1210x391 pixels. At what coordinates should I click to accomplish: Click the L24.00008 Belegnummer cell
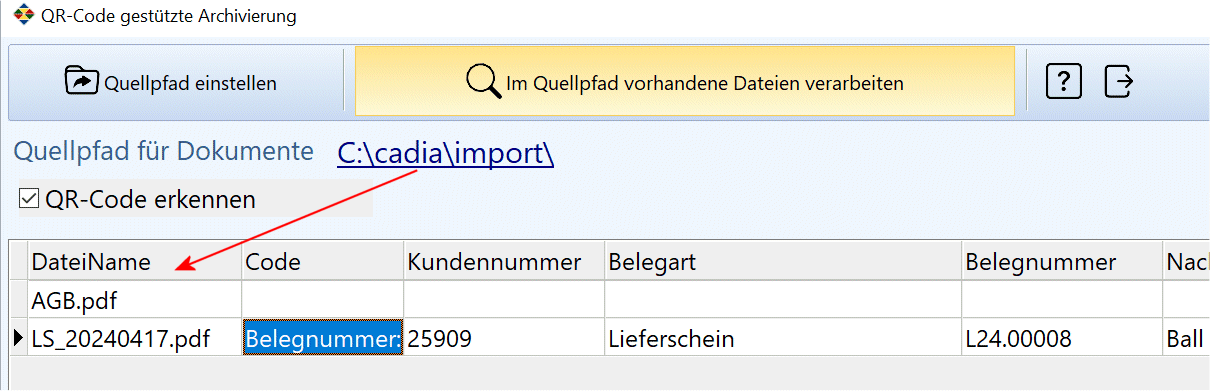tap(1062, 339)
